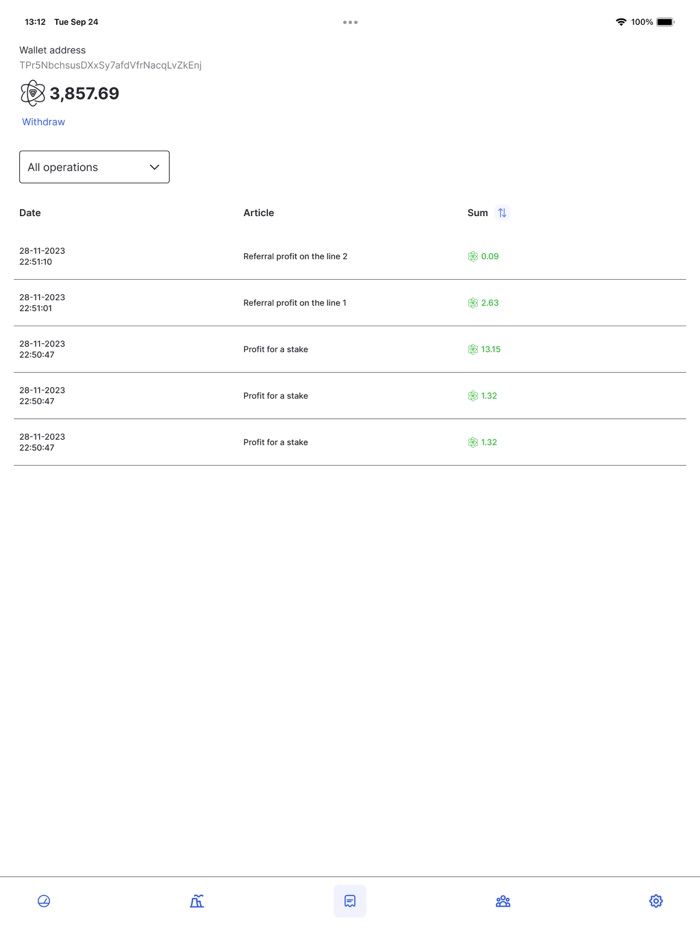Tap the 13.15 sum value
Image resolution: width=700 pixels, height=934 pixels.
[x=491, y=349]
